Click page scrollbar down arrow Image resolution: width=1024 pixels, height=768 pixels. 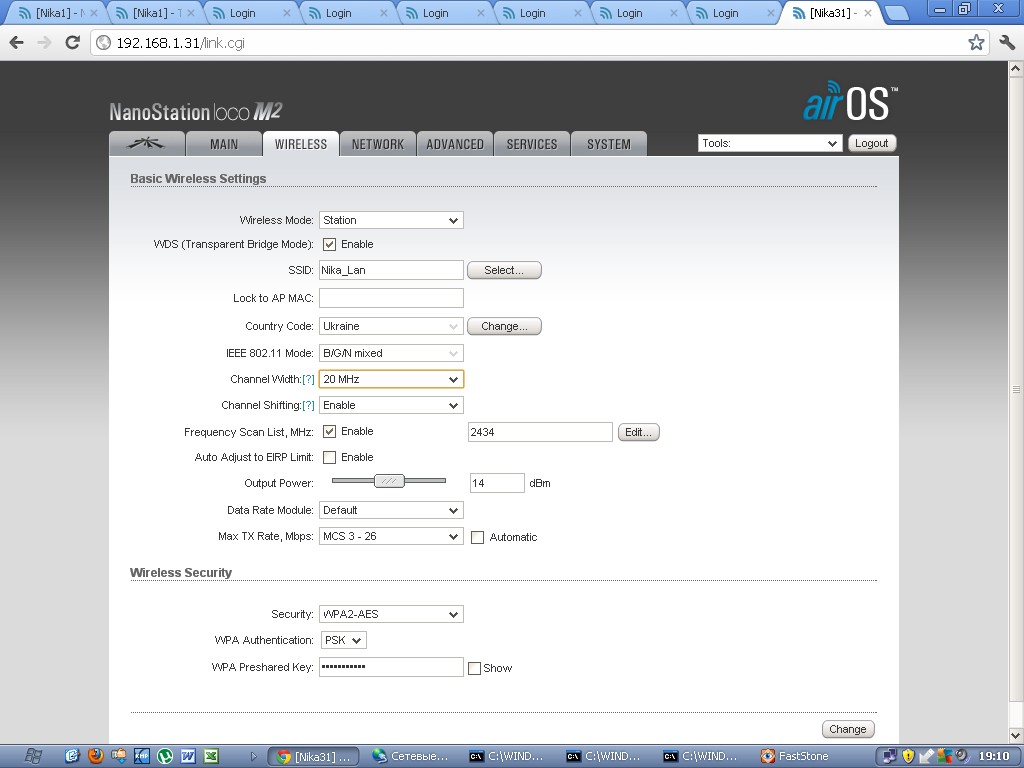tap(1016, 735)
